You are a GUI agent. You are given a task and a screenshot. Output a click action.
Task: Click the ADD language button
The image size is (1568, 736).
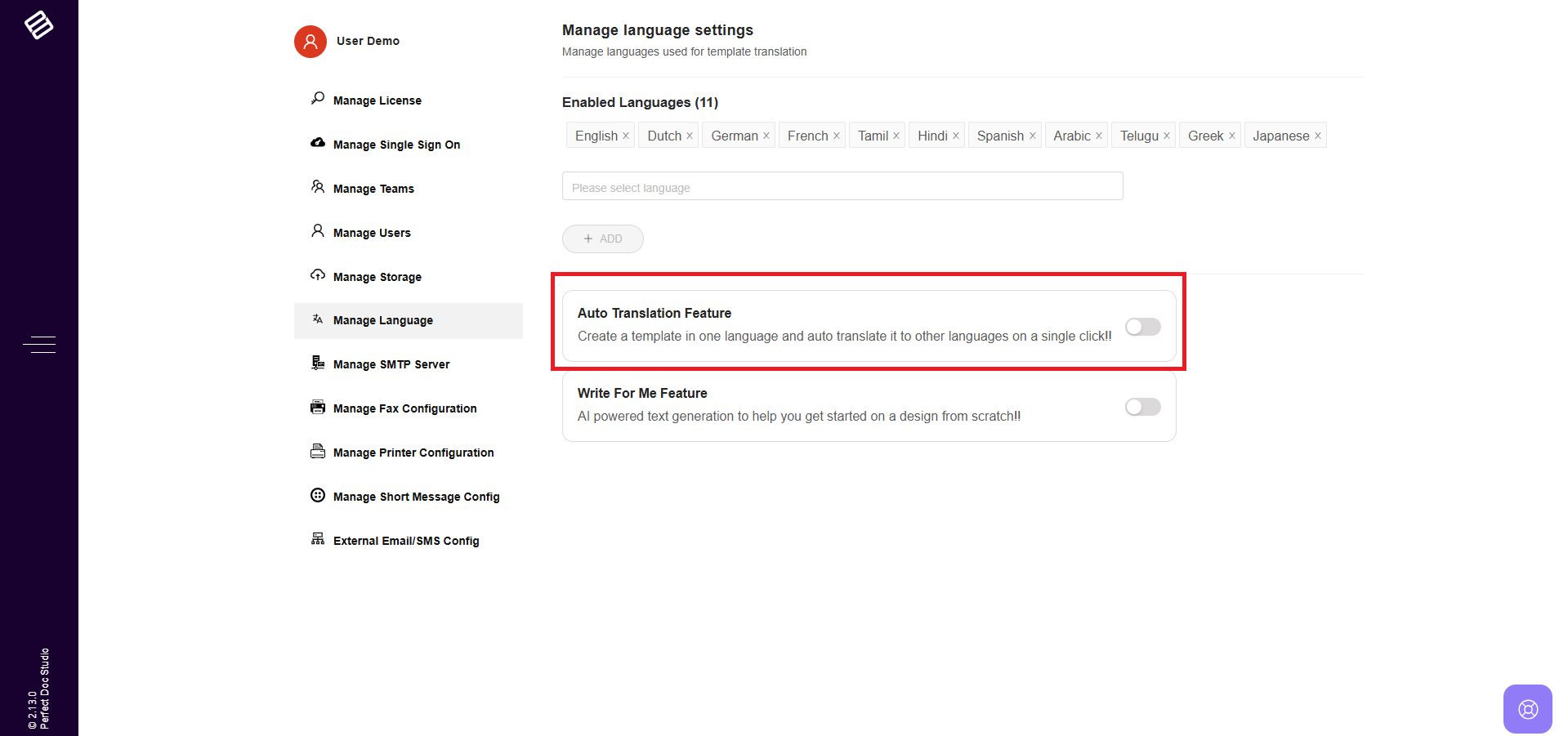point(602,239)
